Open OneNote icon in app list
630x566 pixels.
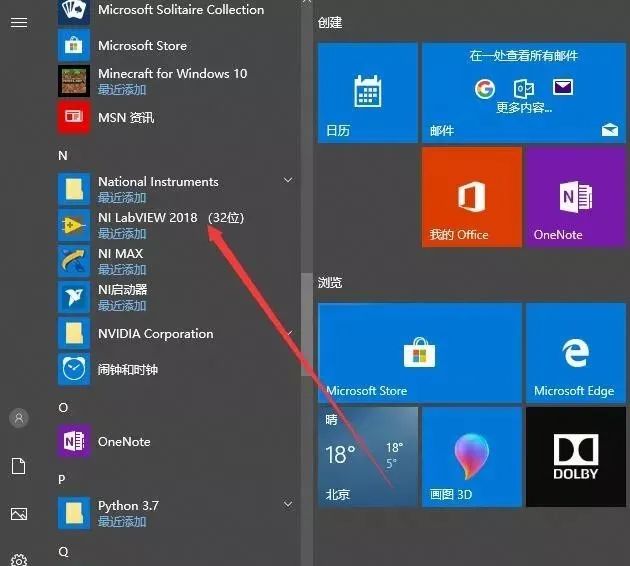74,441
